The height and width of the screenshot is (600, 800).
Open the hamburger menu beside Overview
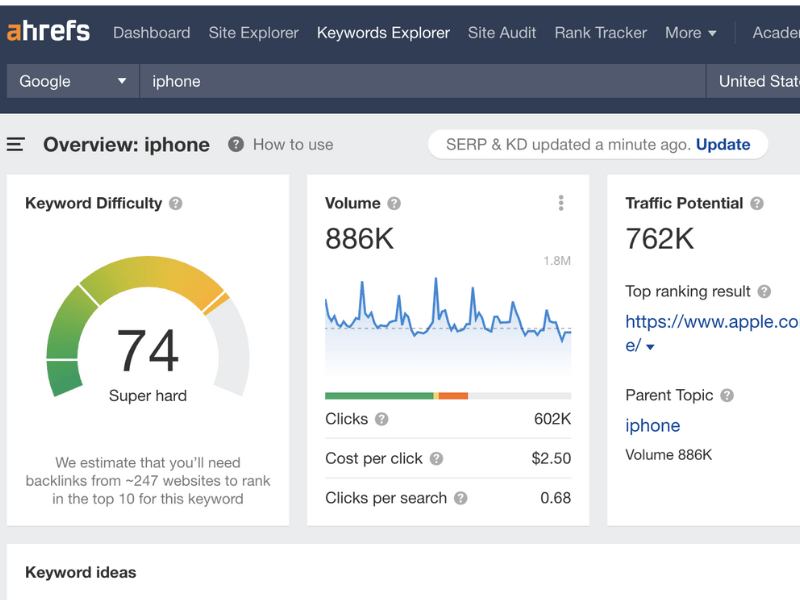pyautogui.click(x=16, y=145)
